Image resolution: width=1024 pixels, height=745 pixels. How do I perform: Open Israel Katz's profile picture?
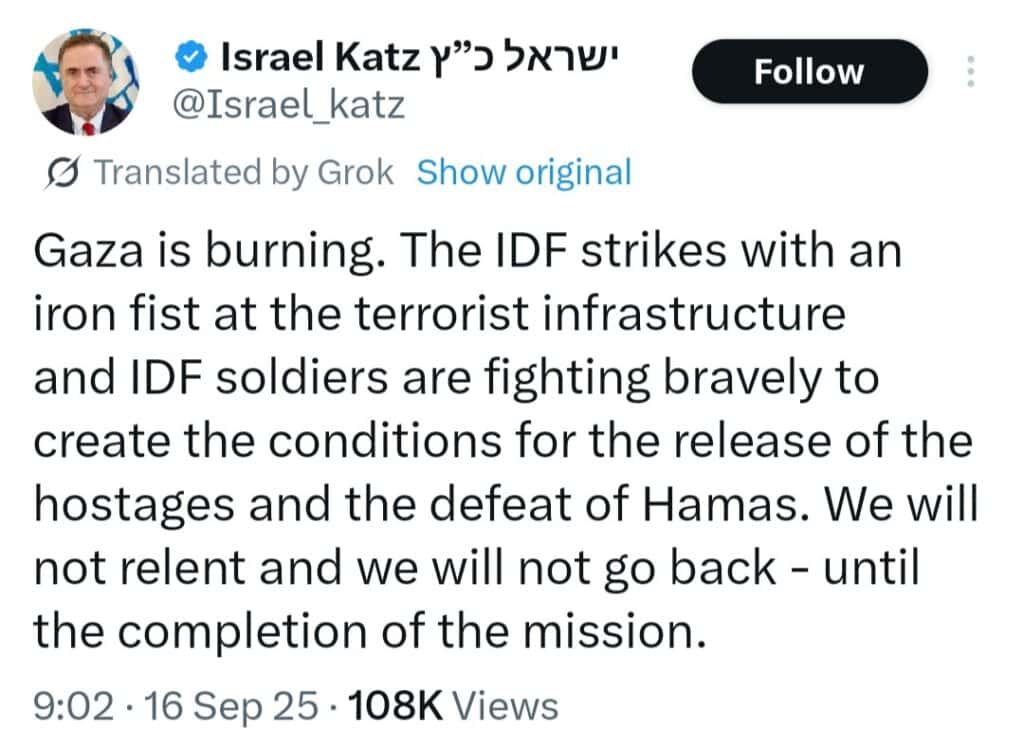pyautogui.click(x=85, y=82)
